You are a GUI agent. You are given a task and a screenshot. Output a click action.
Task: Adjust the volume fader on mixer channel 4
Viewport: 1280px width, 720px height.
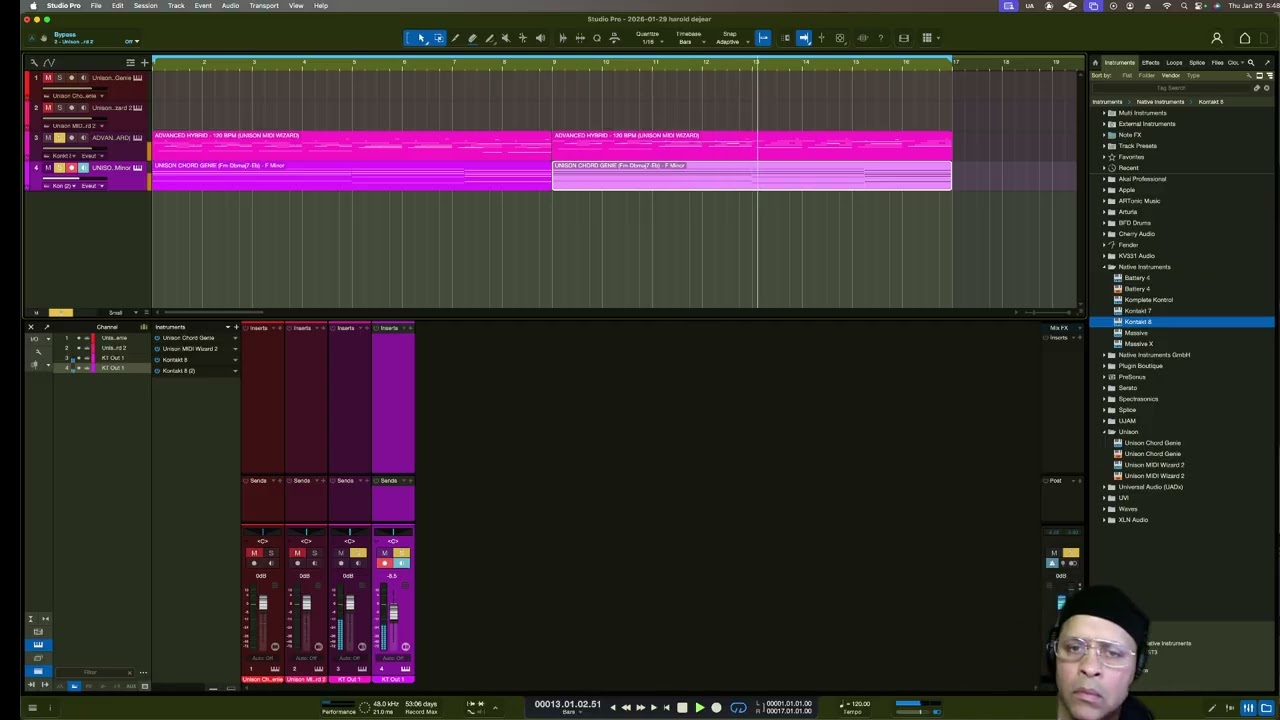(x=393, y=613)
